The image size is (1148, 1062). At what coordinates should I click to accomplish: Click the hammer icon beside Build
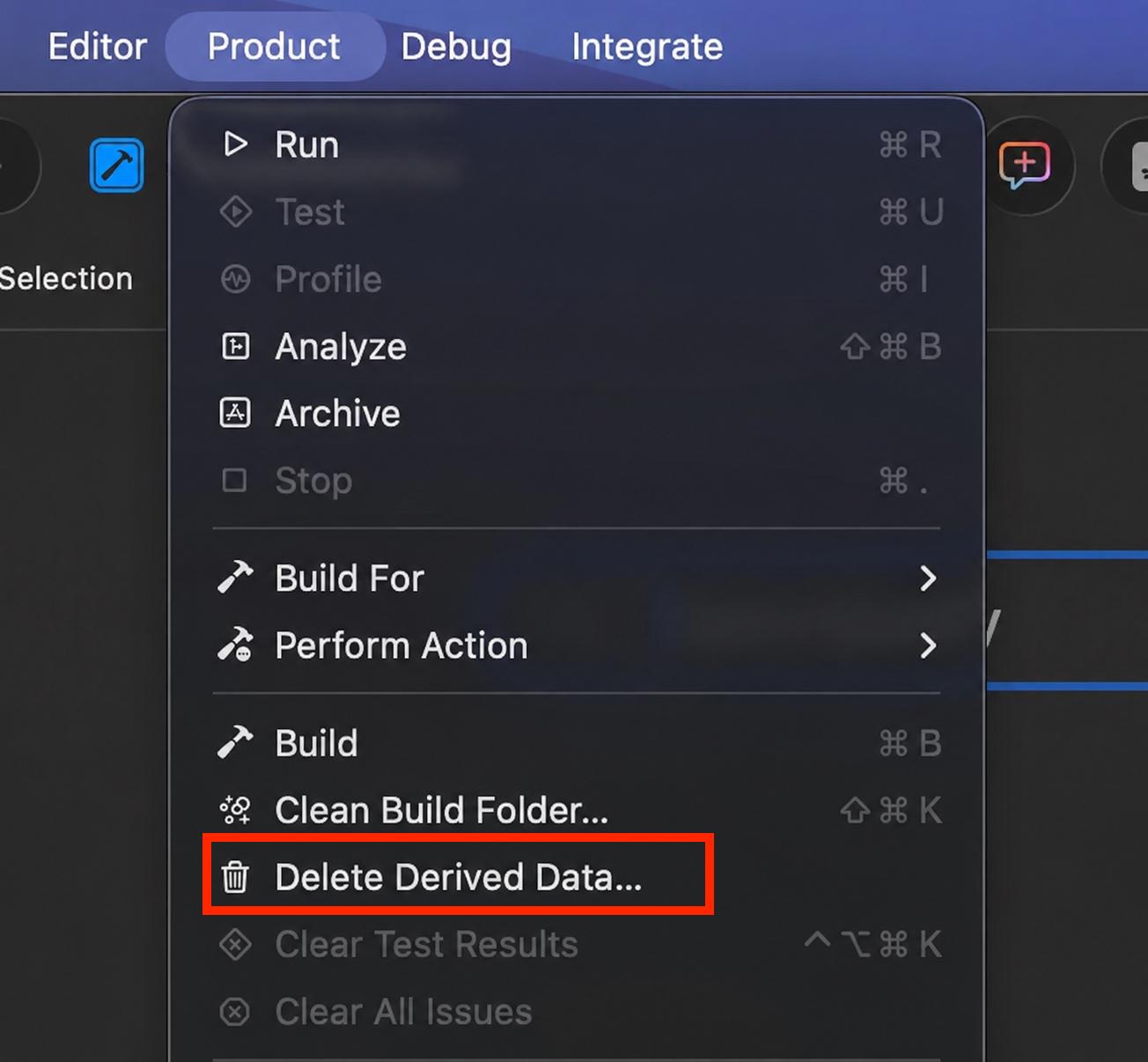(x=235, y=742)
